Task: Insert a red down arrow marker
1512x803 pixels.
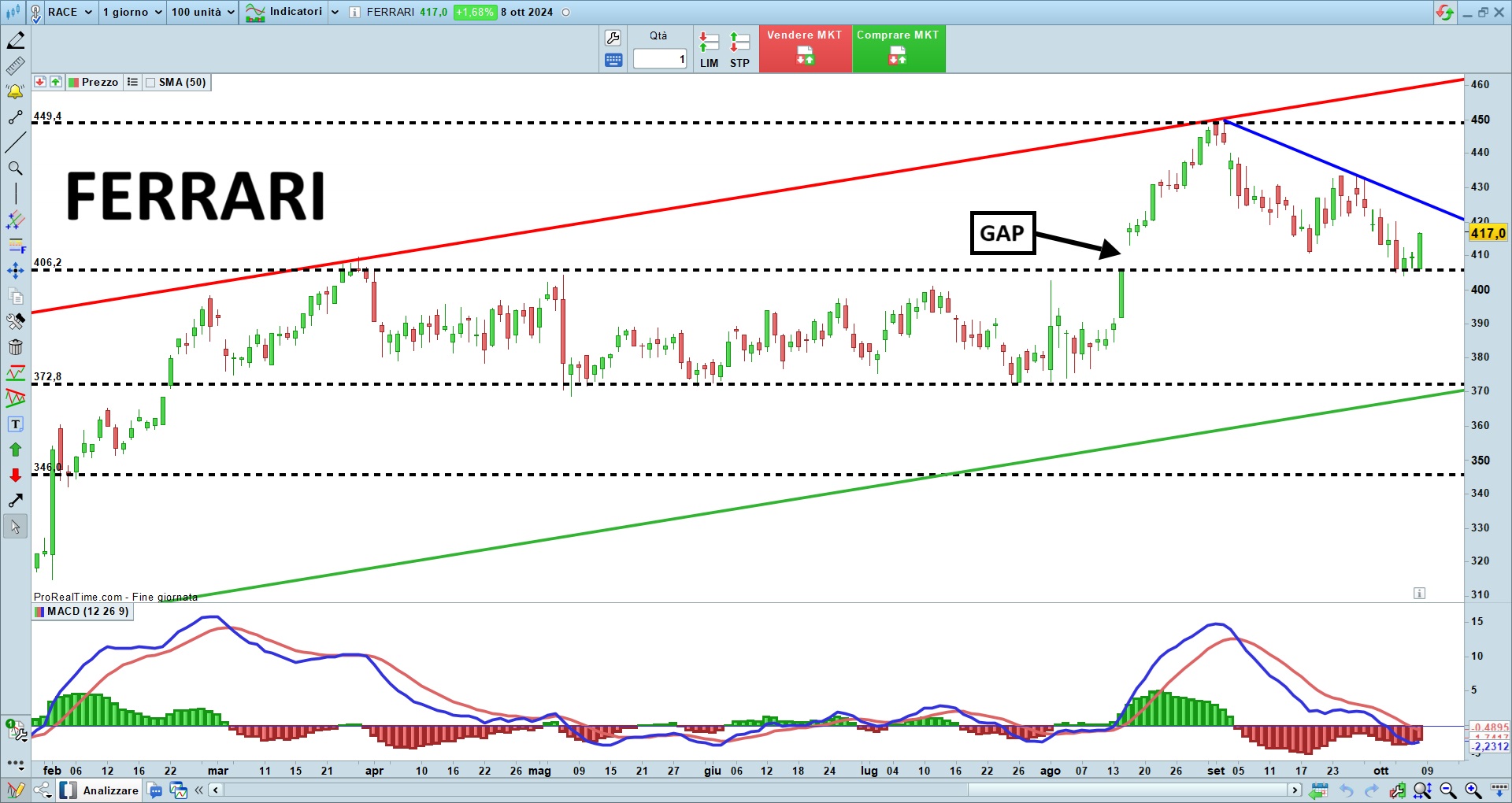Action: (16, 476)
